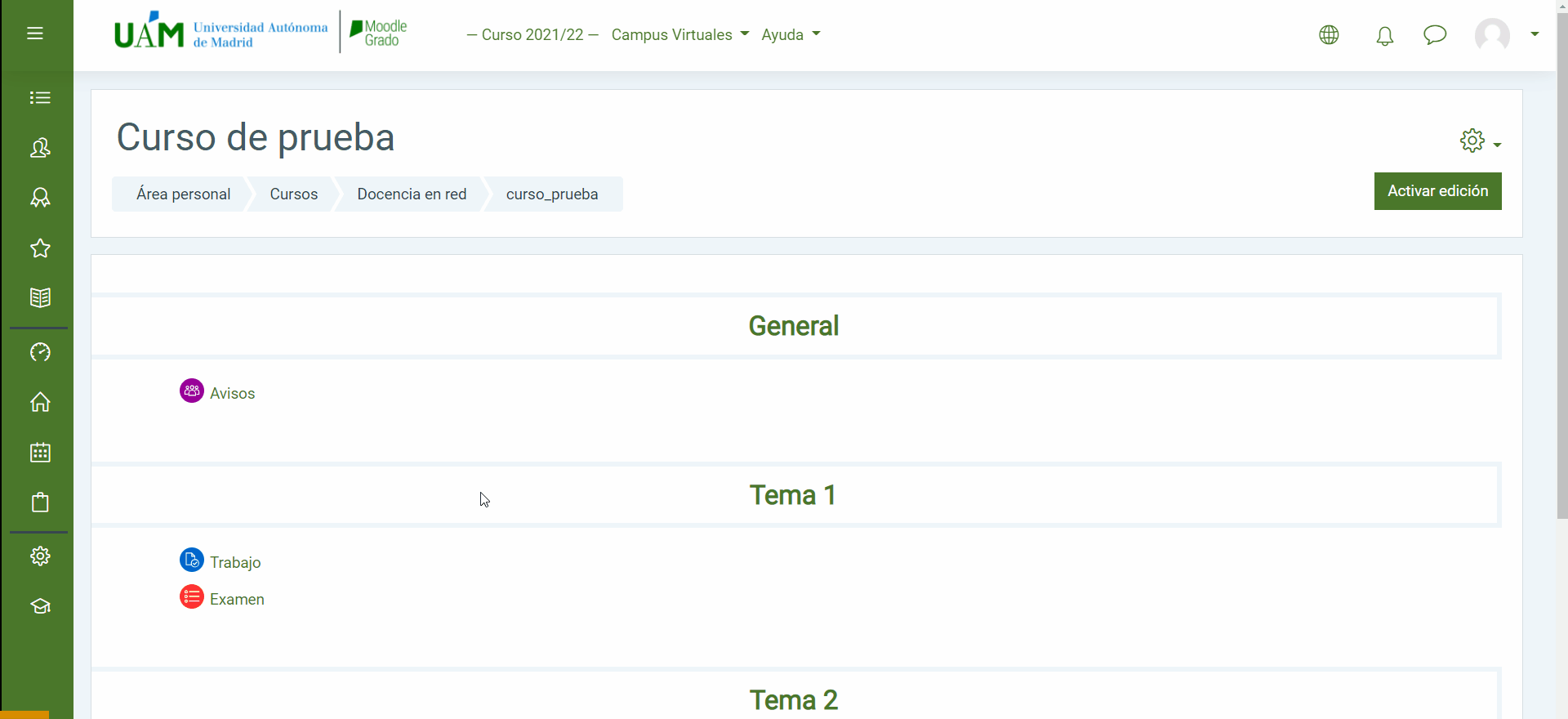Open the grades book icon in sidebar

[40, 297]
